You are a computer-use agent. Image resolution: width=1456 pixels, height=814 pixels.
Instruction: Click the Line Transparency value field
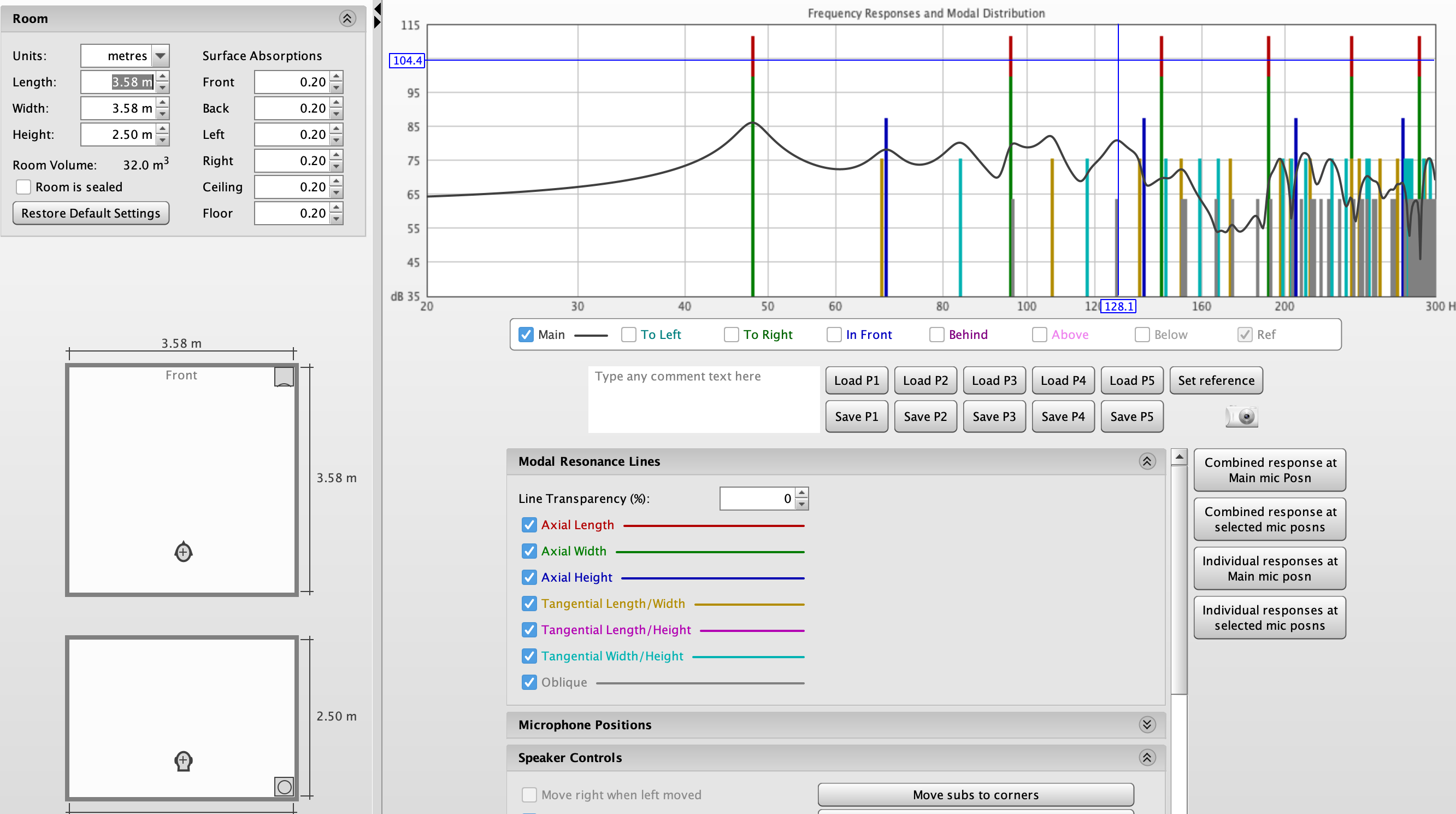coord(757,499)
